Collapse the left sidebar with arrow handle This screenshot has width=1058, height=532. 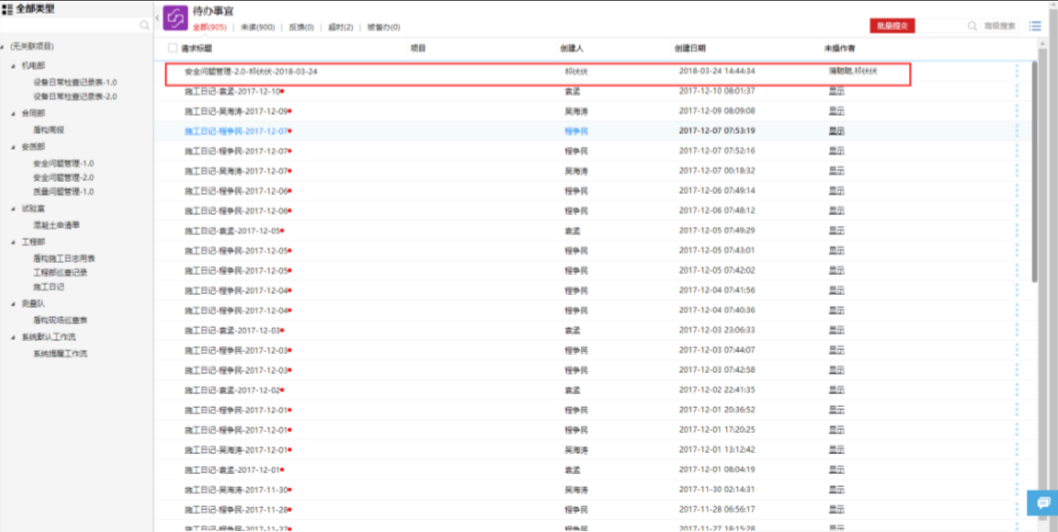coord(157,18)
